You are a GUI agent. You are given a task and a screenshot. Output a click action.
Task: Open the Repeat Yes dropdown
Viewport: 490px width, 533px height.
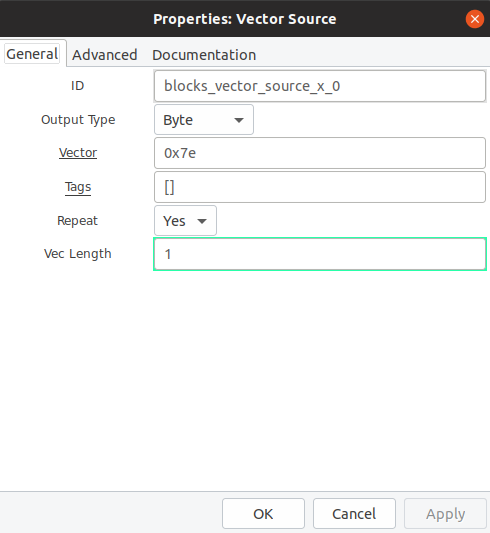pyautogui.click(x=185, y=221)
